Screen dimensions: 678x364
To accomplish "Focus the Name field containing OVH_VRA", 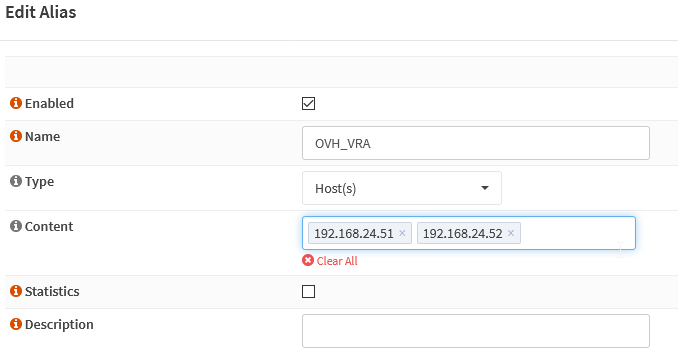I will click(476, 143).
